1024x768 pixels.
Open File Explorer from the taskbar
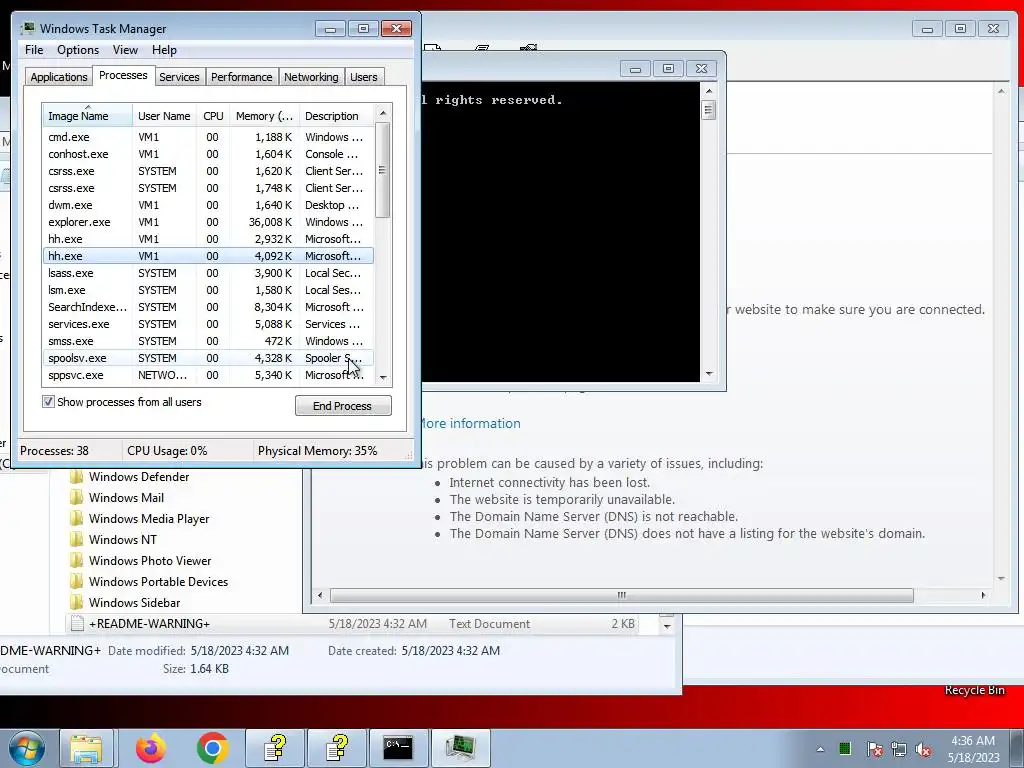(87, 748)
